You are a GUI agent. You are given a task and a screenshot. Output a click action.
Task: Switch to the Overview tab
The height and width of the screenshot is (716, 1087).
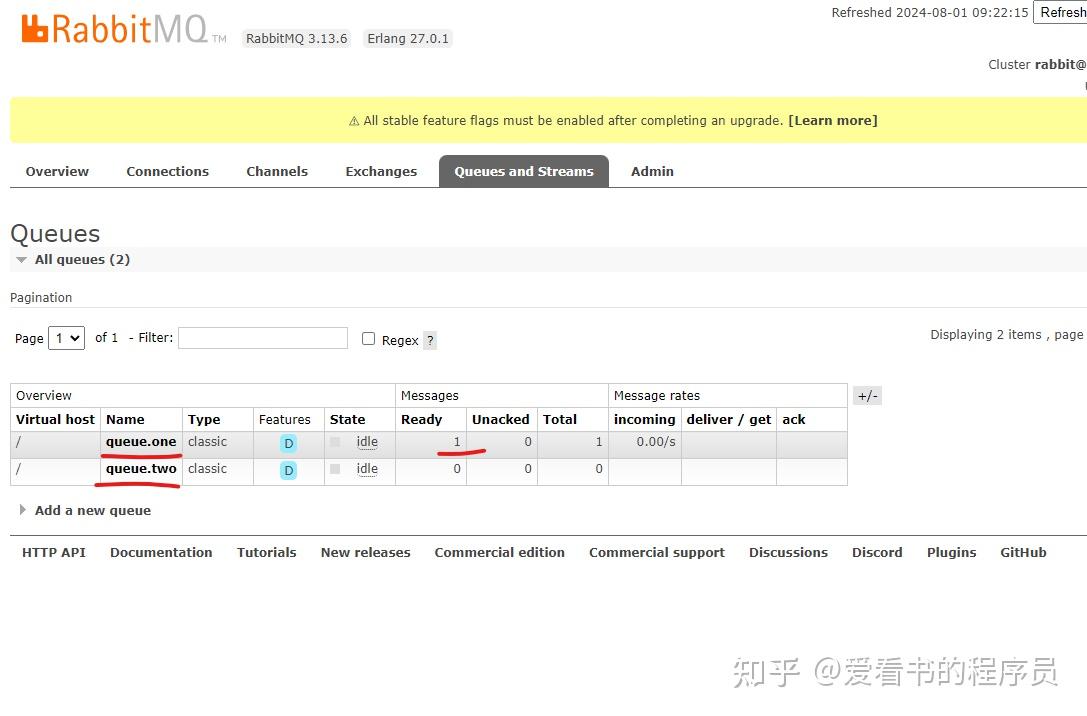[57, 171]
